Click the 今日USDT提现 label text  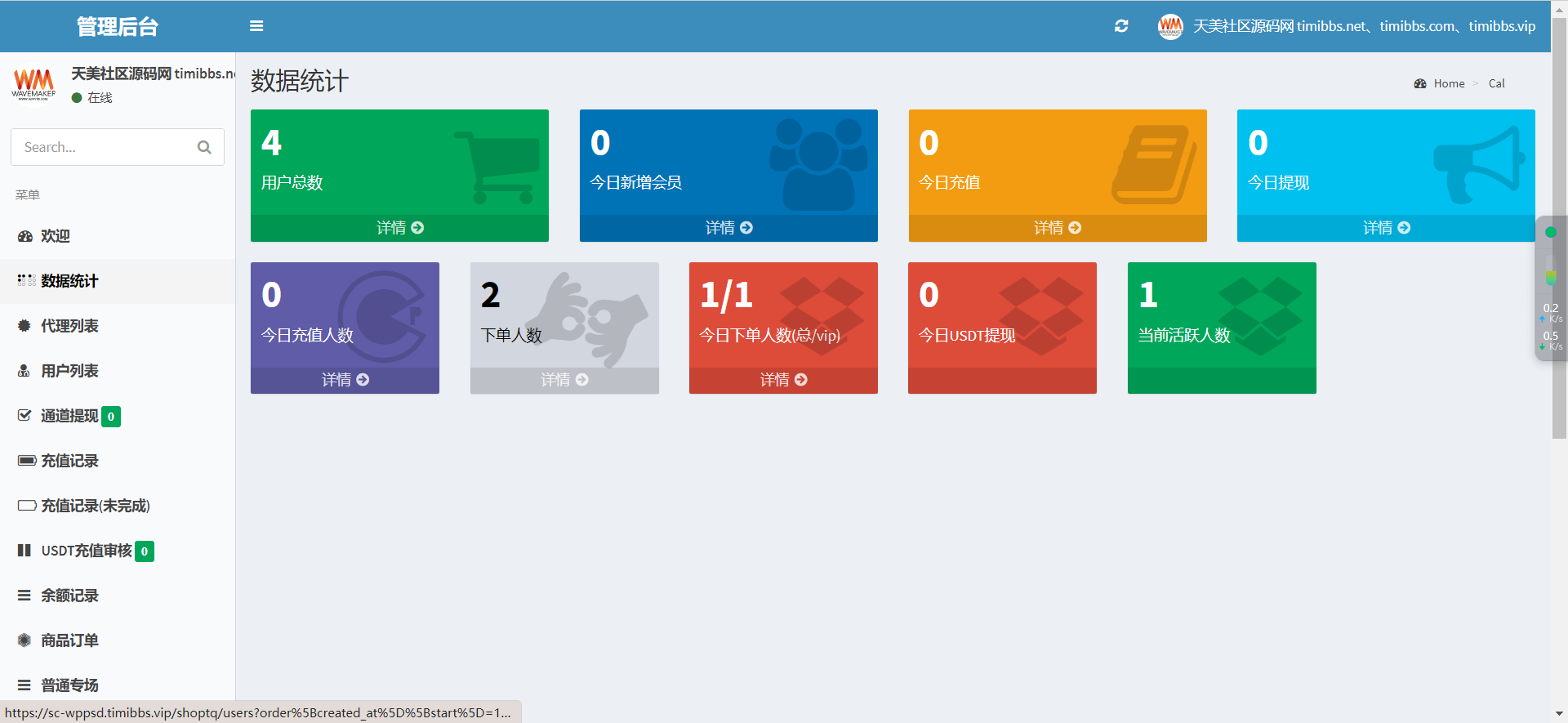point(967,335)
